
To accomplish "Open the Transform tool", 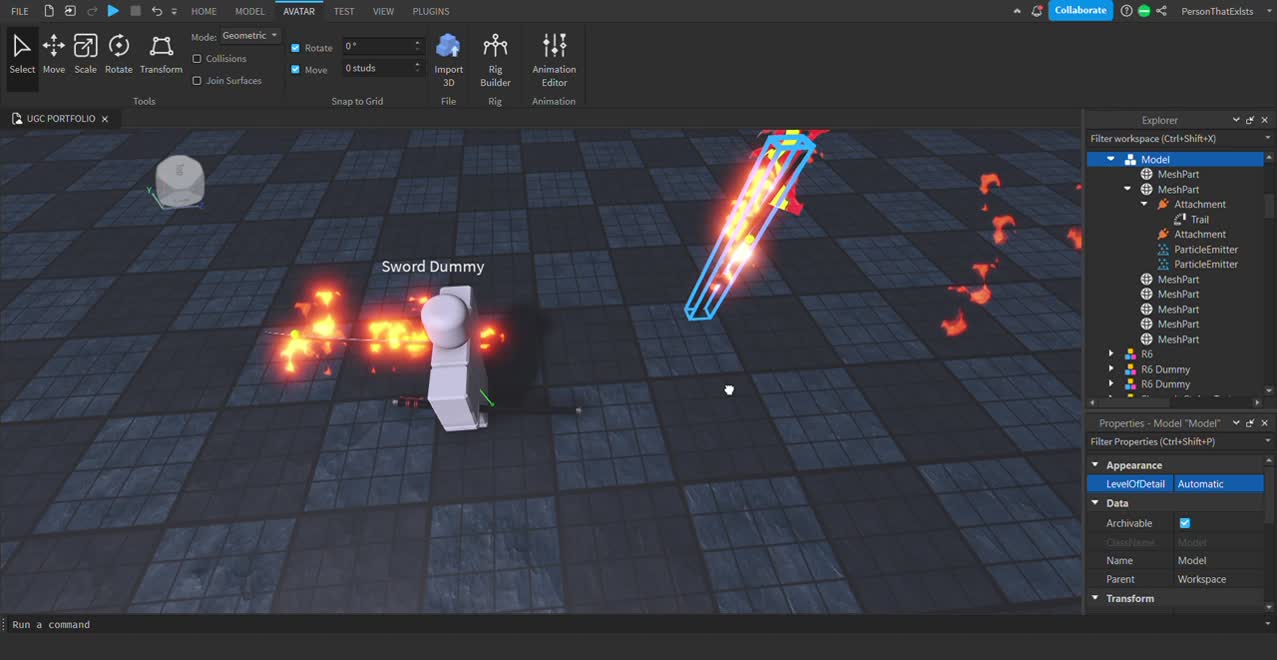I will [x=160, y=50].
